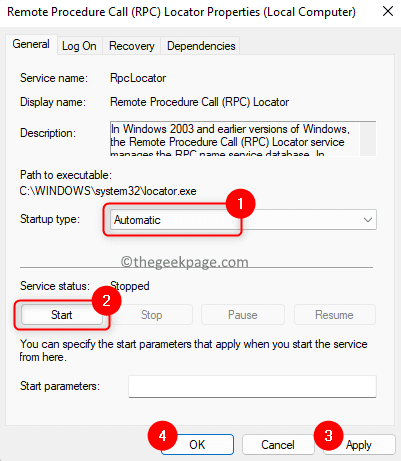Click the Stop service button

[x=152, y=315]
